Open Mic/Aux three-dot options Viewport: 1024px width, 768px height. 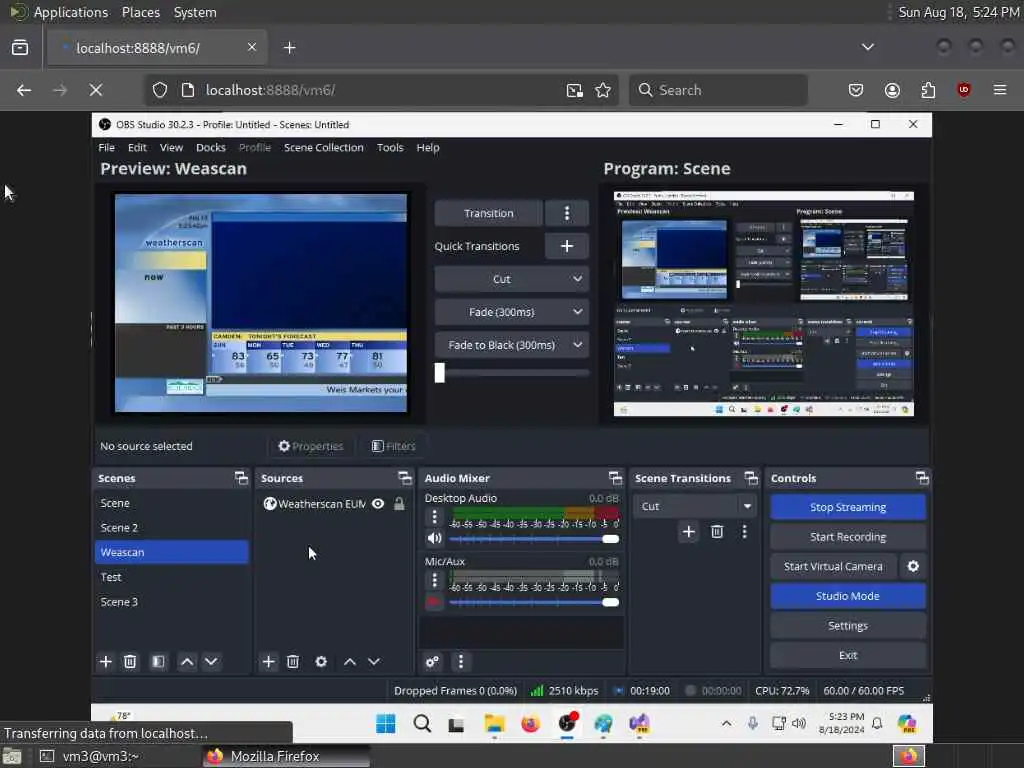point(434,580)
